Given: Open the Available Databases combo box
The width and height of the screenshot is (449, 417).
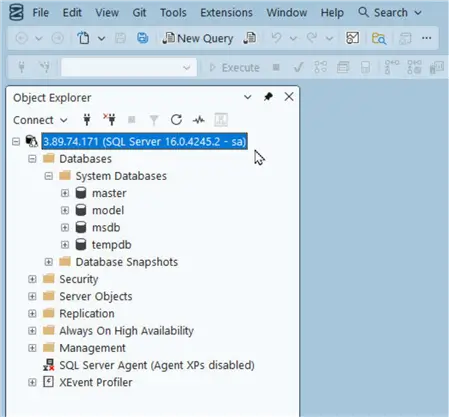Looking at the screenshot, I should (129, 68).
